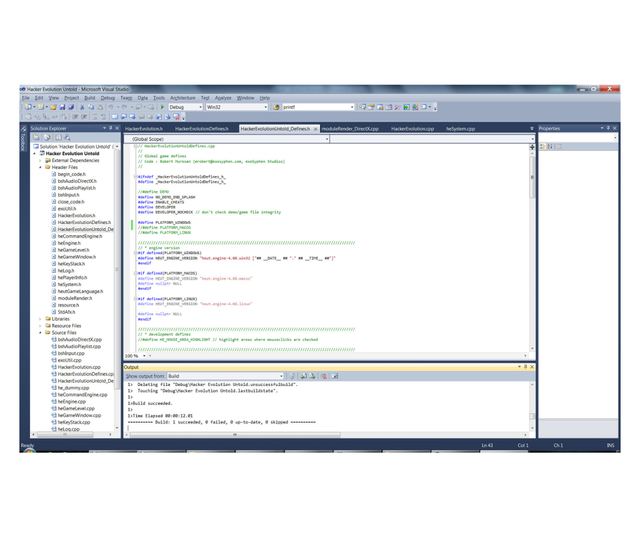Open the Global Scope dropdown
The height and width of the screenshot is (538, 640).
[327, 139]
